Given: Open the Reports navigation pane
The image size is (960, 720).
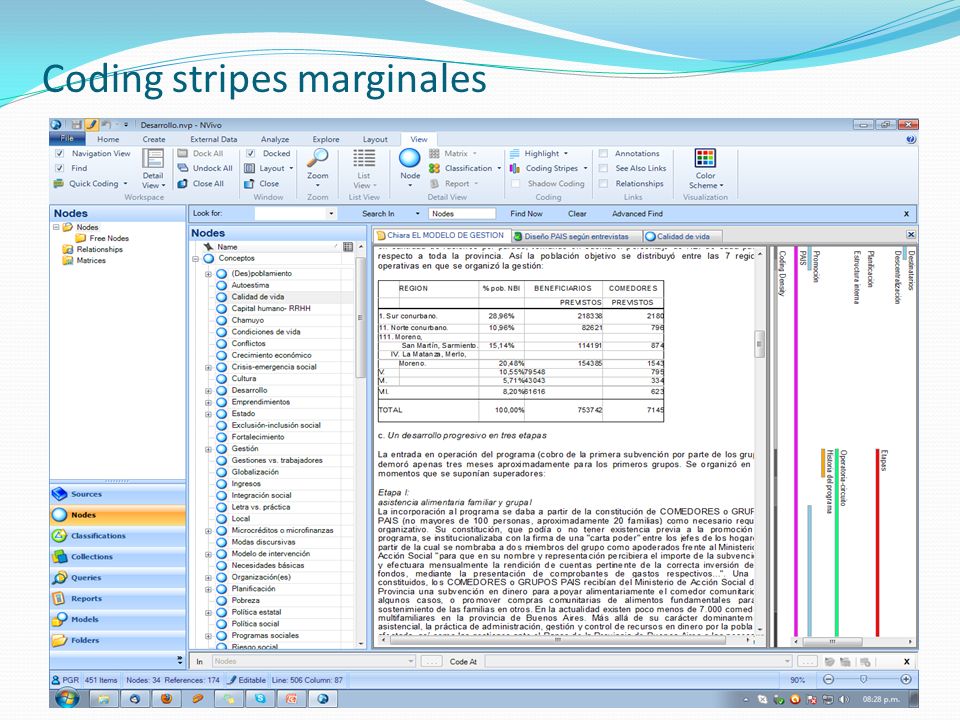Looking at the screenshot, I should [118, 598].
